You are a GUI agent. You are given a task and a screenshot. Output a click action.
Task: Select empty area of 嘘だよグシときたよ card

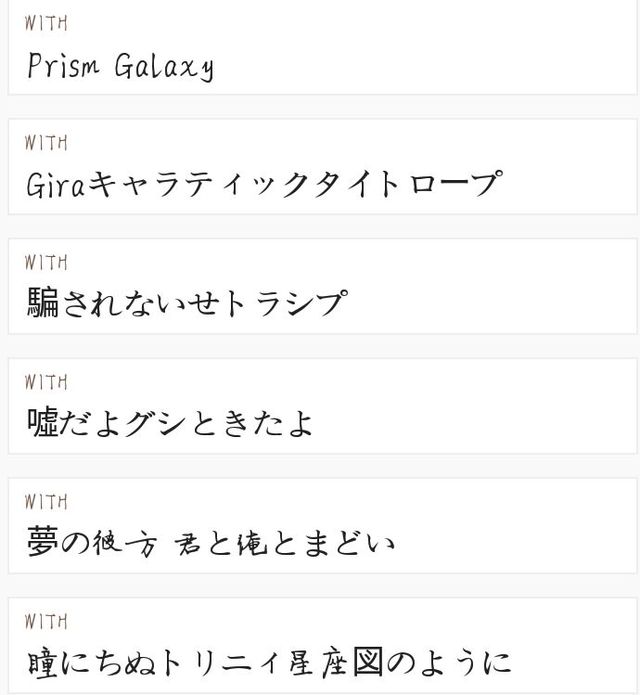point(474,408)
